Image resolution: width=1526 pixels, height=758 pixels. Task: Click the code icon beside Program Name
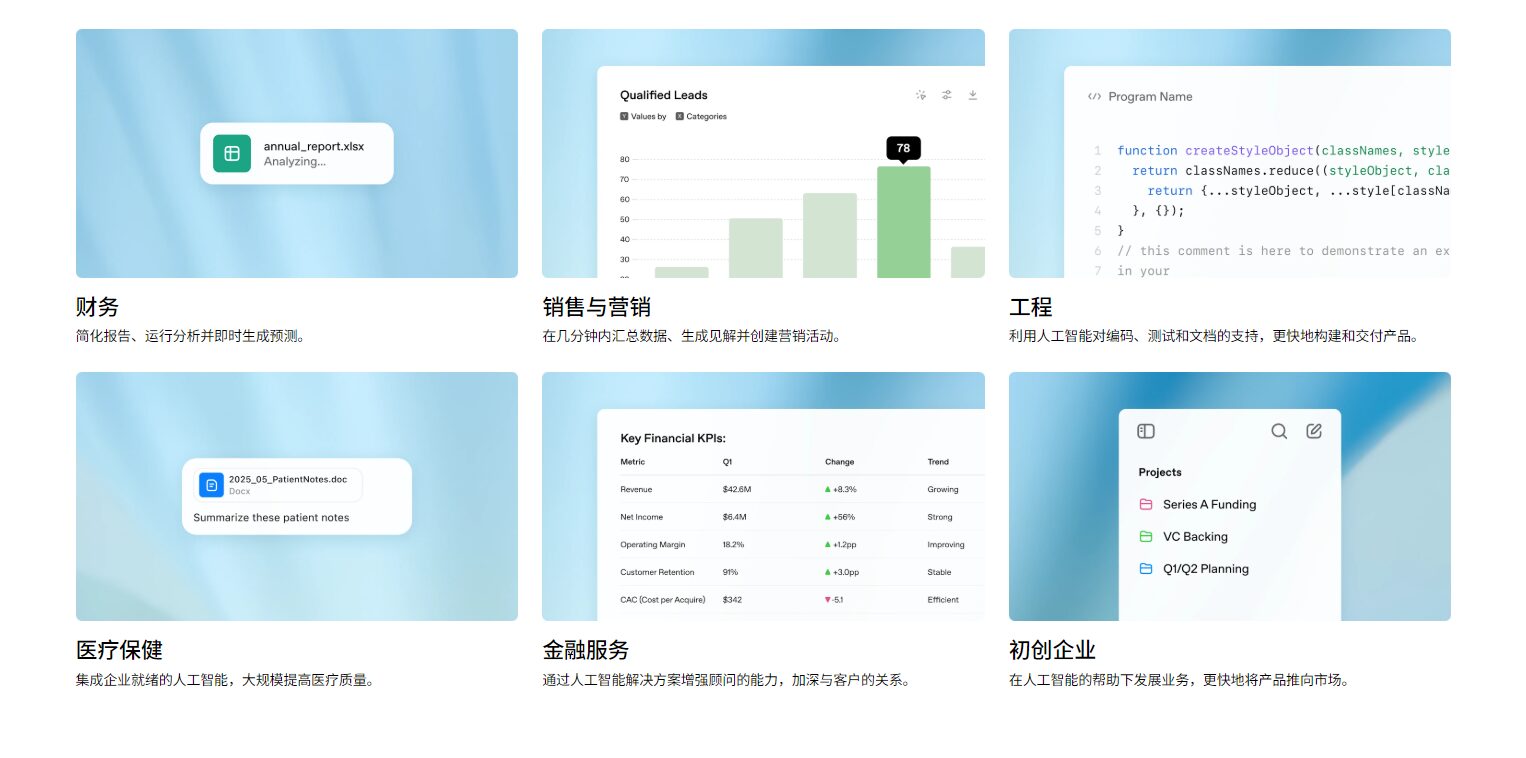click(1094, 97)
